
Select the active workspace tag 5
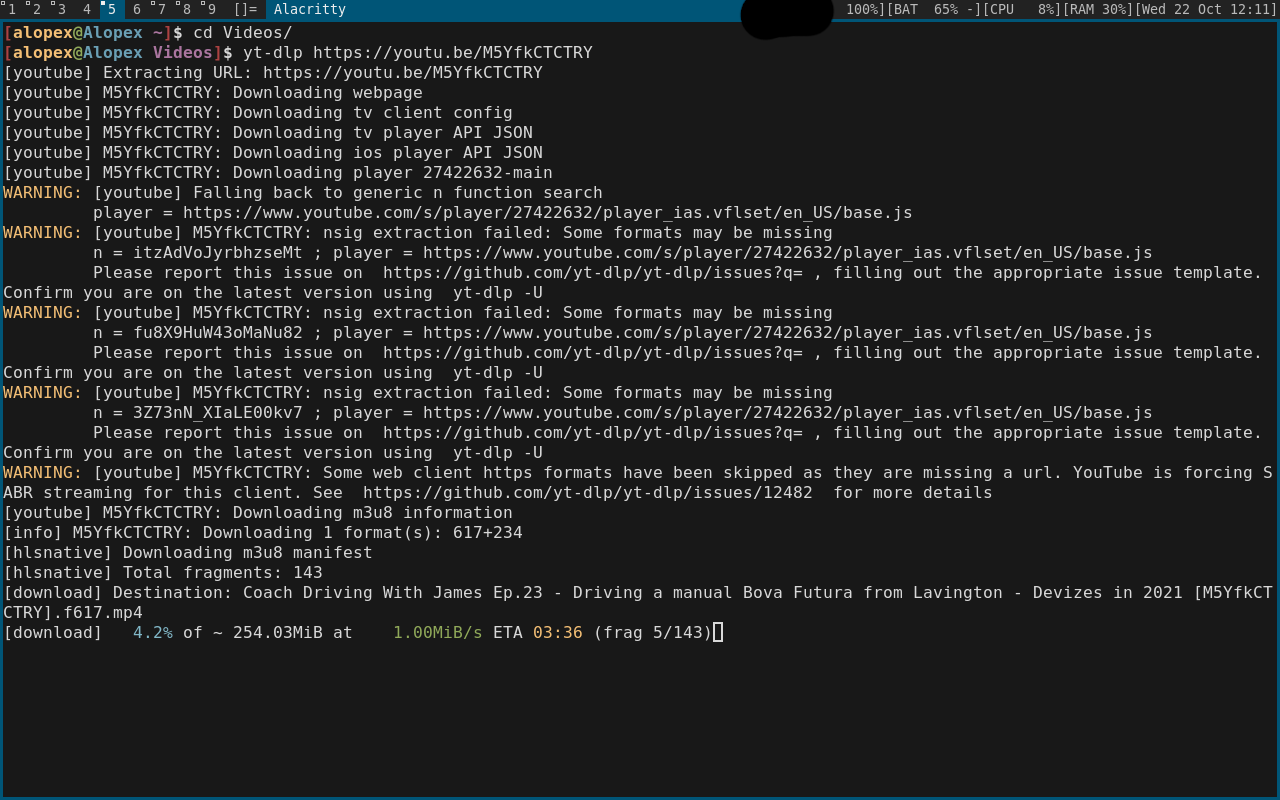click(x=112, y=9)
